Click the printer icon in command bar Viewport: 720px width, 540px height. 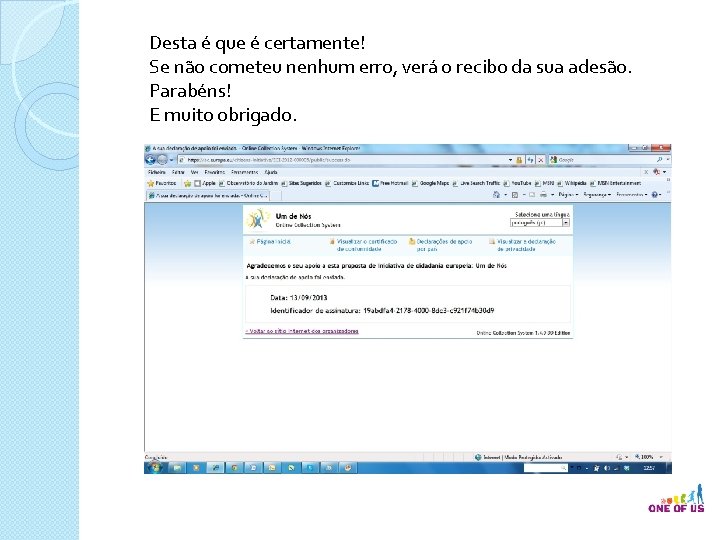[543, 195]
